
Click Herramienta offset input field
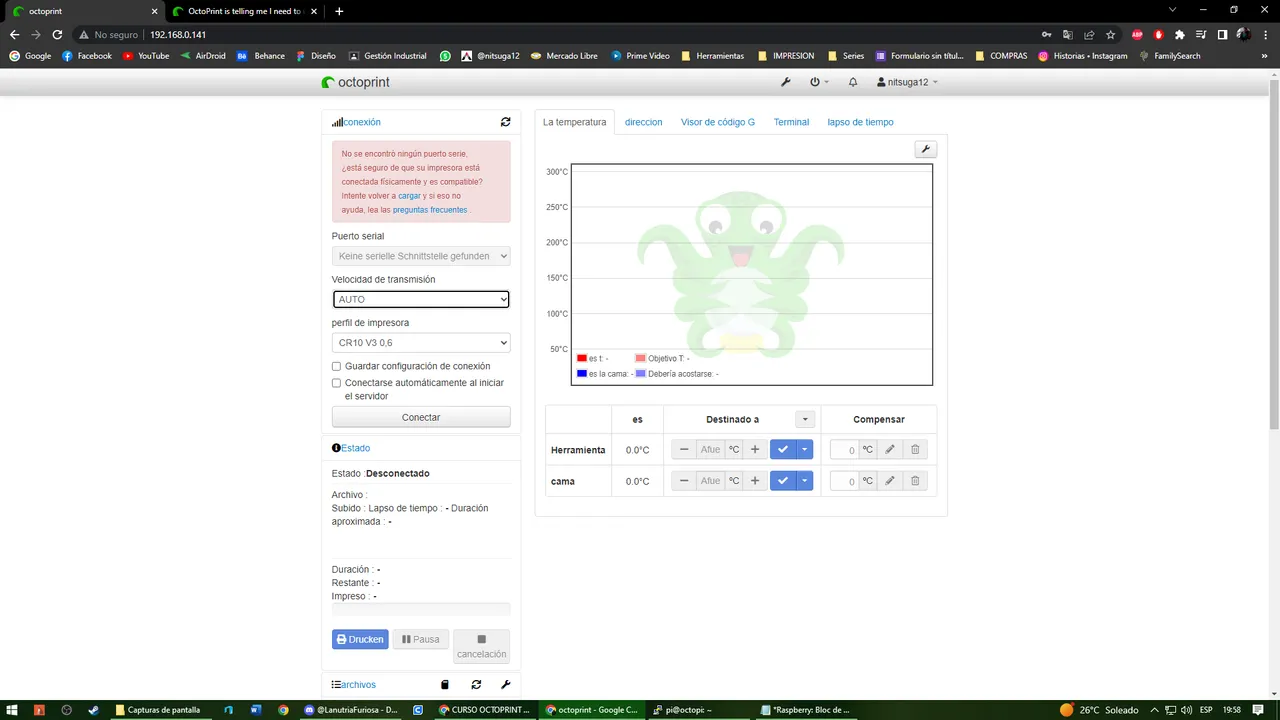coord(844,450)
